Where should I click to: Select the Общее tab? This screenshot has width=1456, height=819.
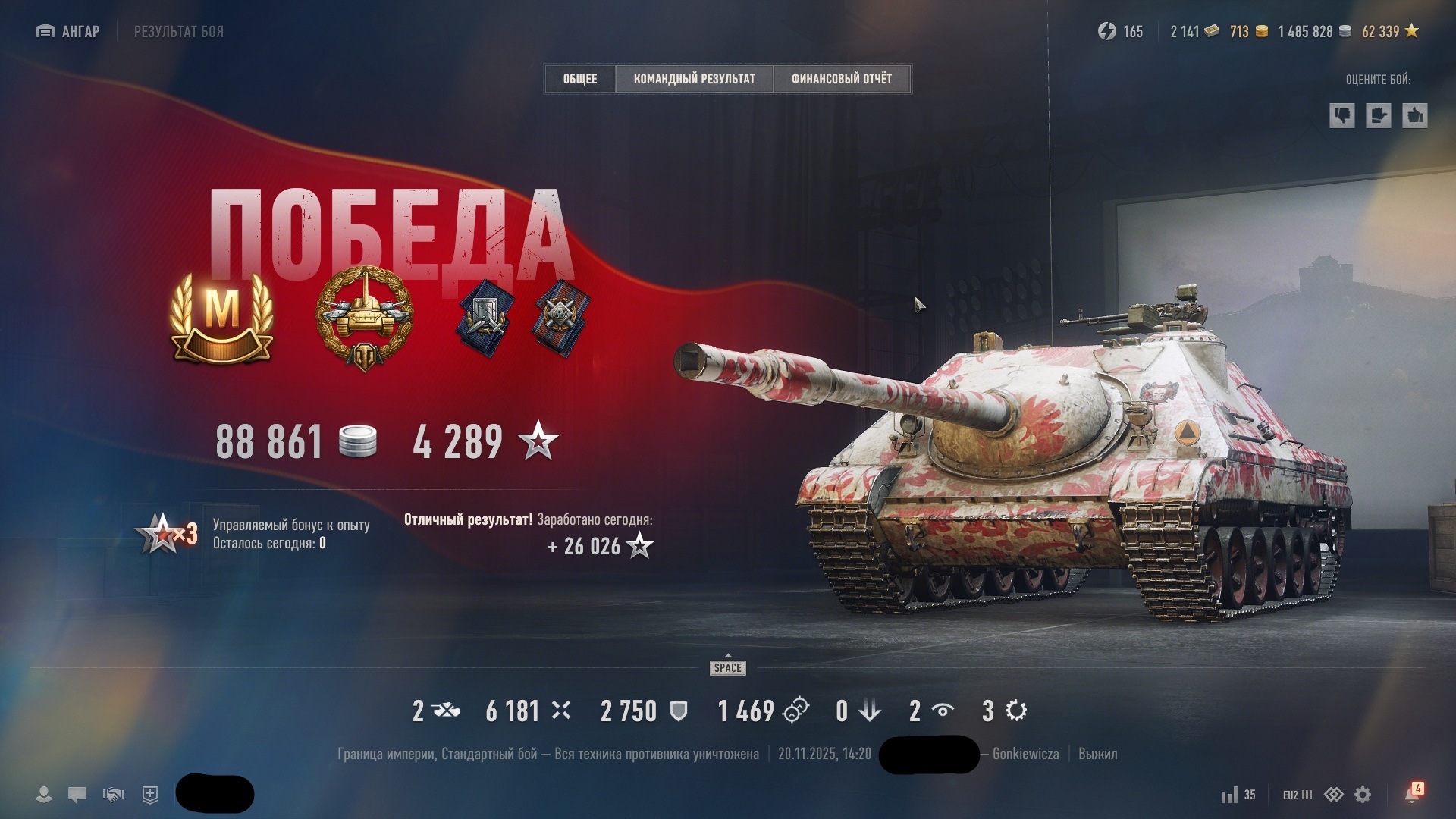coord(580,79)
